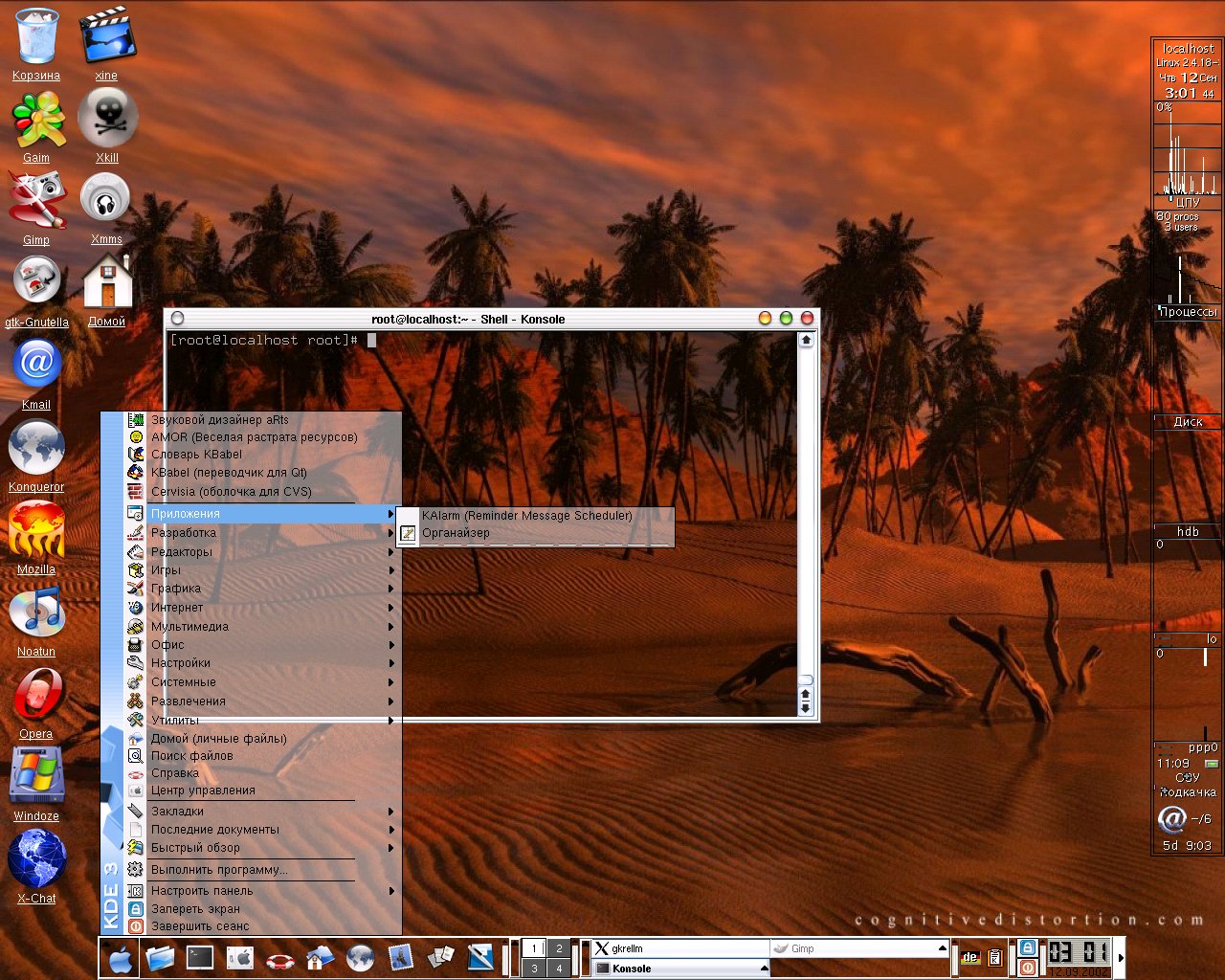Click Konsole scrollbar up arrow
This screenshot has height=980, width=1225.
[806, 340]
